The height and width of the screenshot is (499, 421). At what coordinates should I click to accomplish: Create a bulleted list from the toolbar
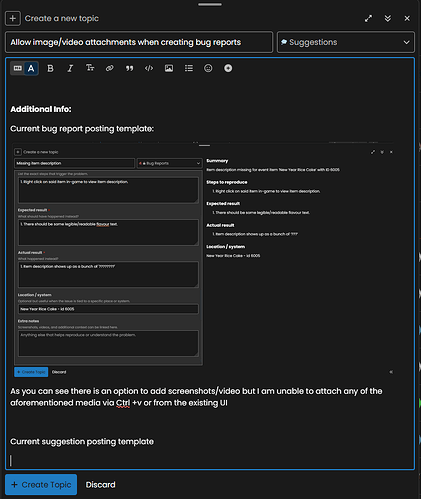pos(189,68)
